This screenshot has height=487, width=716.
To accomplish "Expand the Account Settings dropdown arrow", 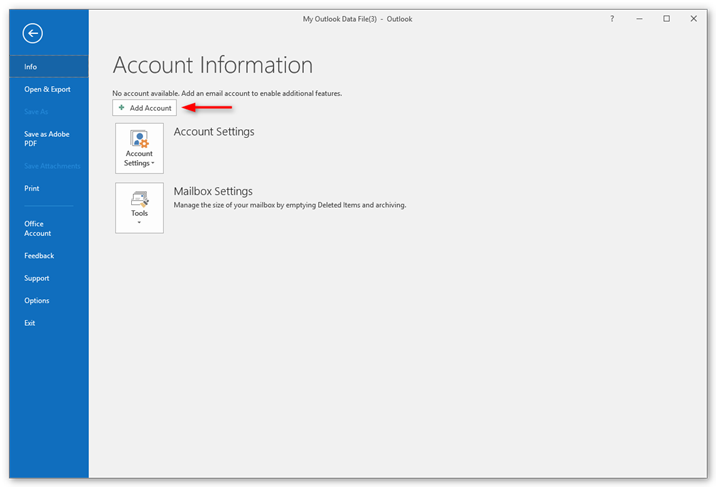I will coord(153,163).
